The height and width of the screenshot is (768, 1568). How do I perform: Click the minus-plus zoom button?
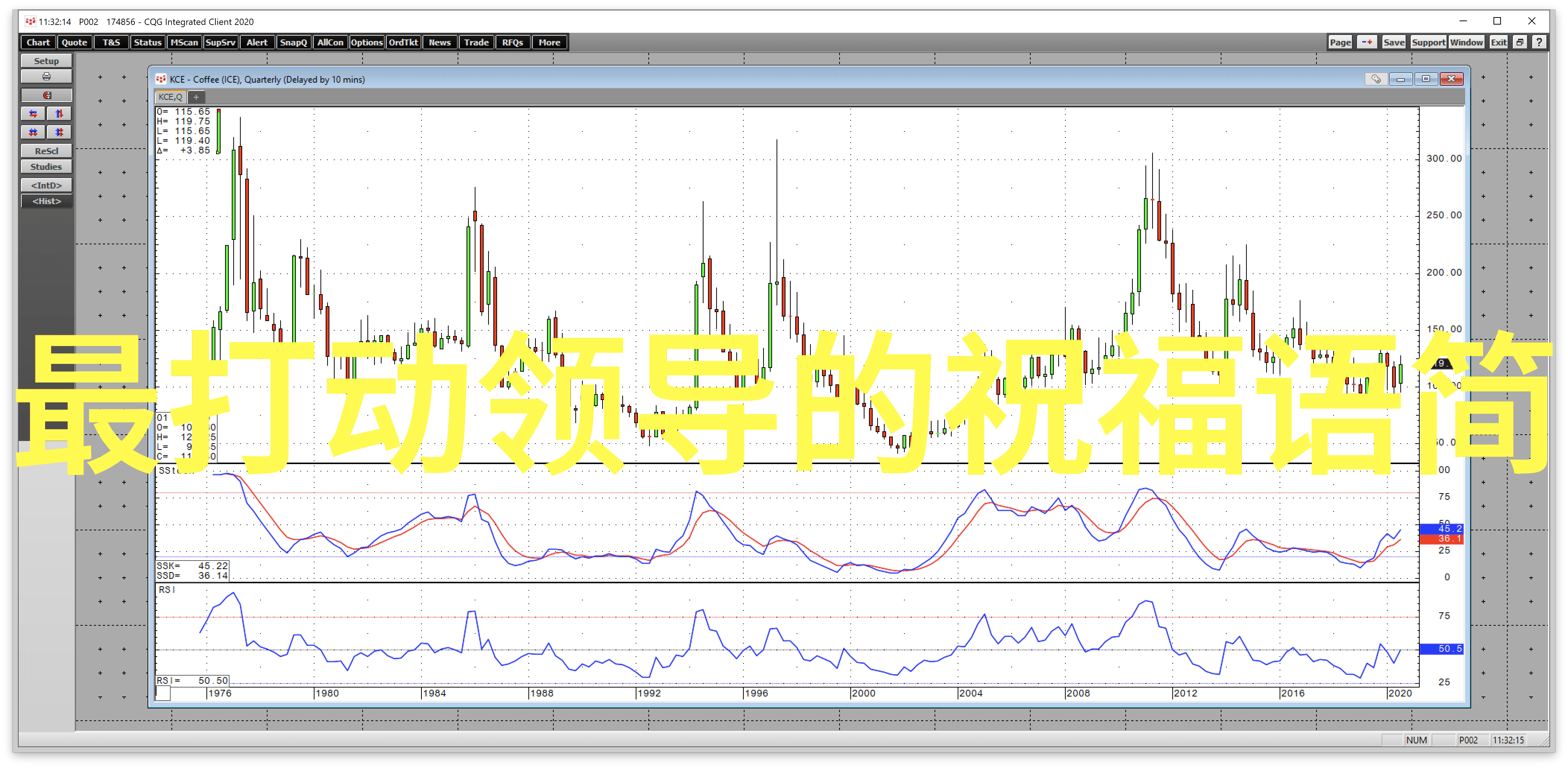1366,42
